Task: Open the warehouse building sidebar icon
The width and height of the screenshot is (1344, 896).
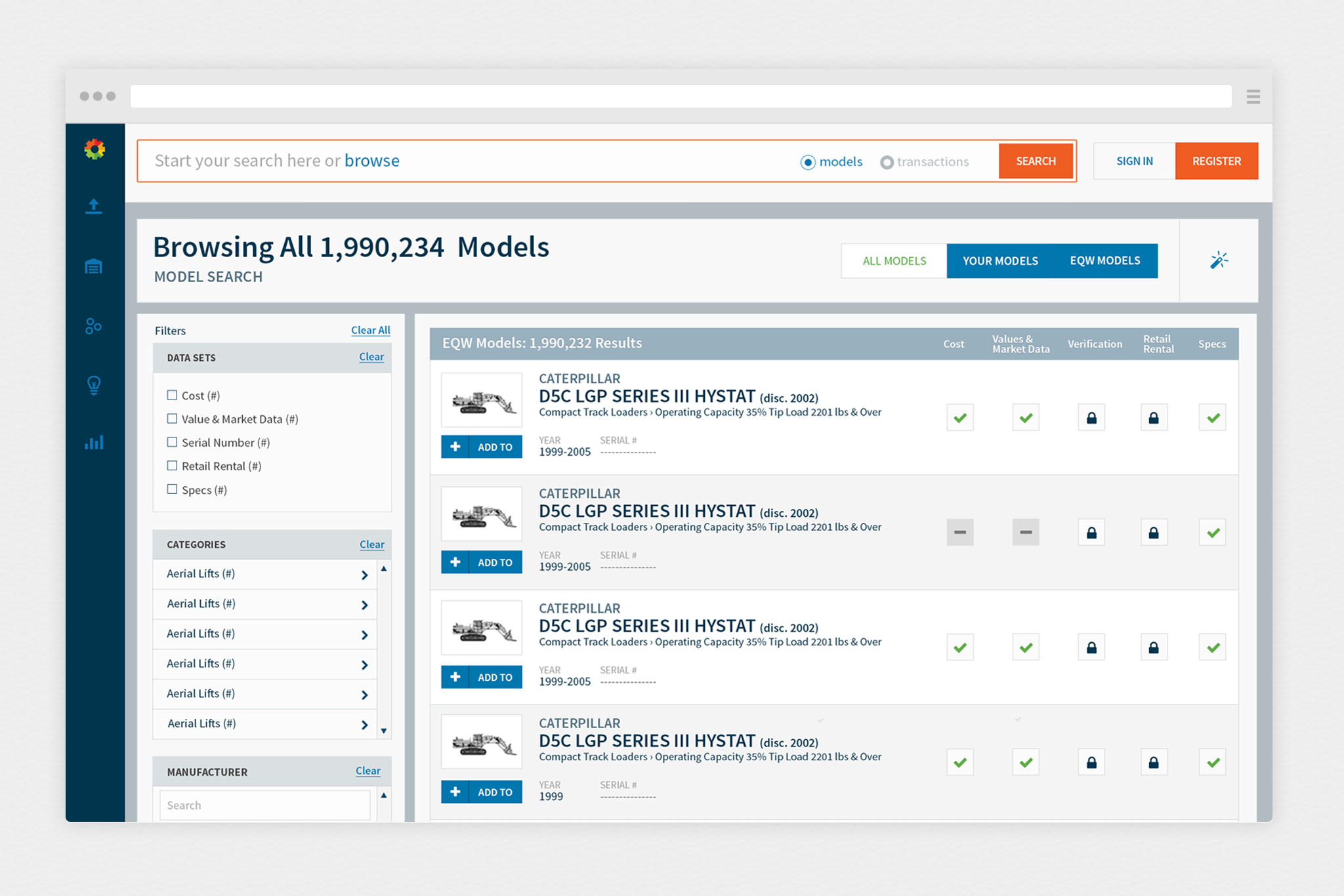Action: (94, 266)
